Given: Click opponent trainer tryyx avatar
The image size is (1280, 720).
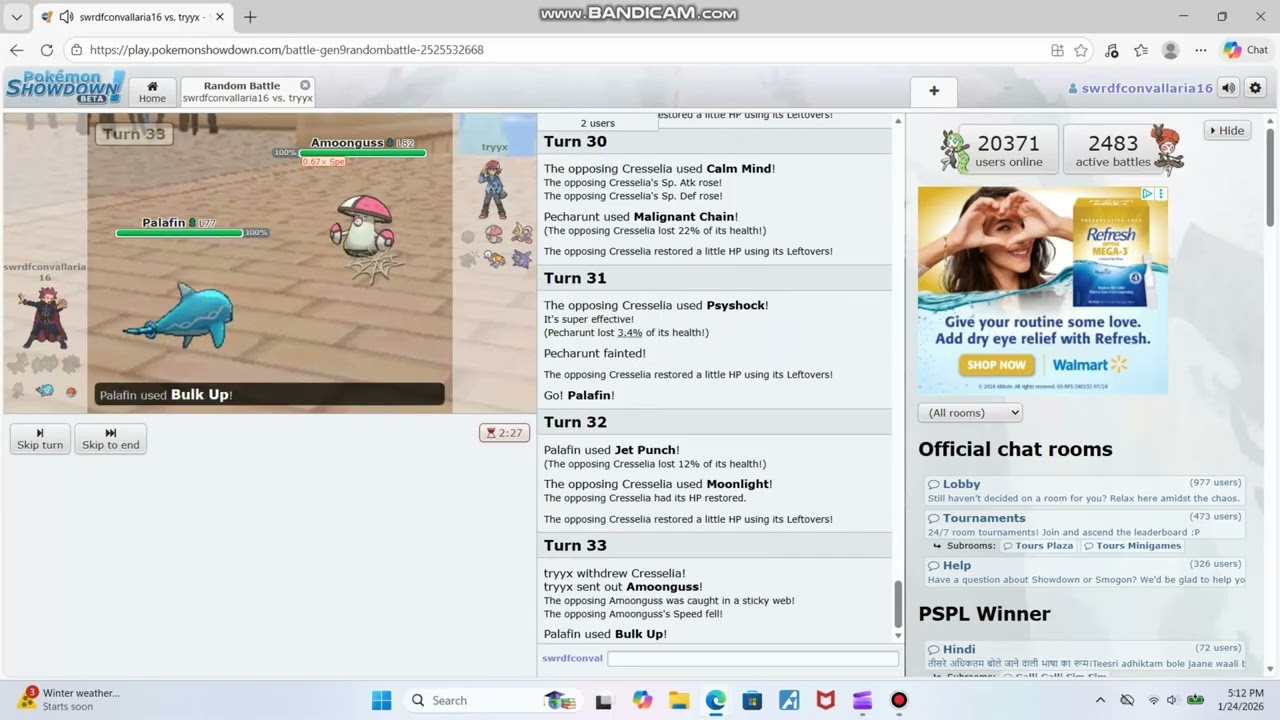Looking at the screenshot, I should pyautogui.click(x=493, y=190).
